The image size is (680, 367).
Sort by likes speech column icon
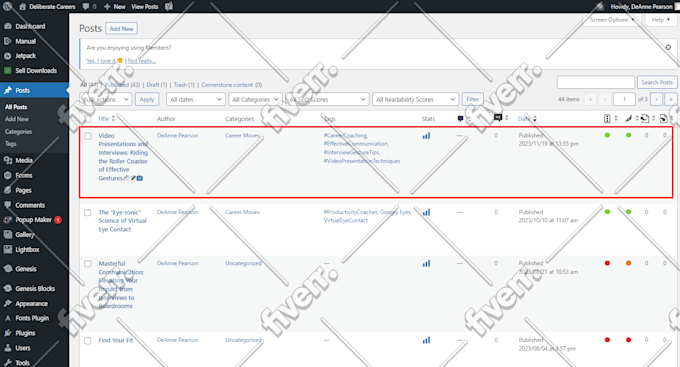click(x=498, y=118)
